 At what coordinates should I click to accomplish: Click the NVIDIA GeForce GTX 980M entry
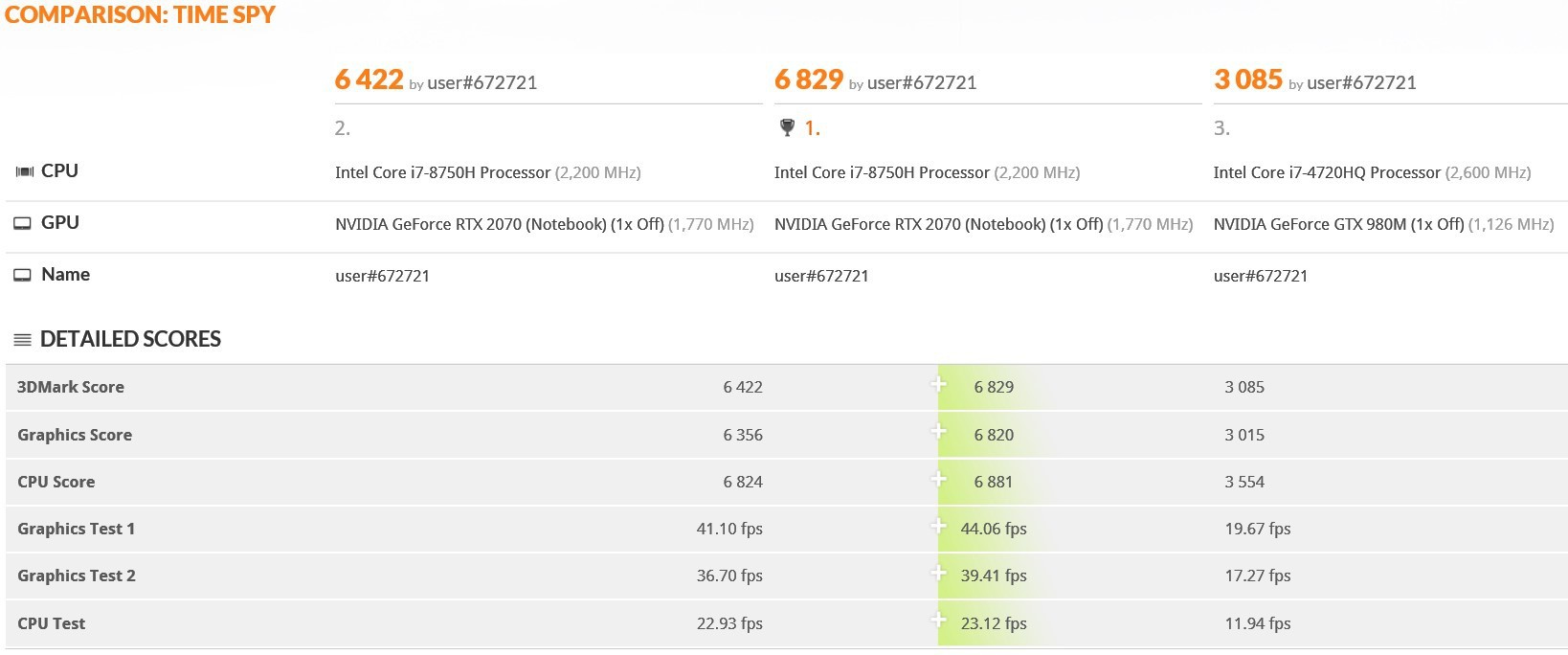pyautogui.click(x=1337, y=225)
